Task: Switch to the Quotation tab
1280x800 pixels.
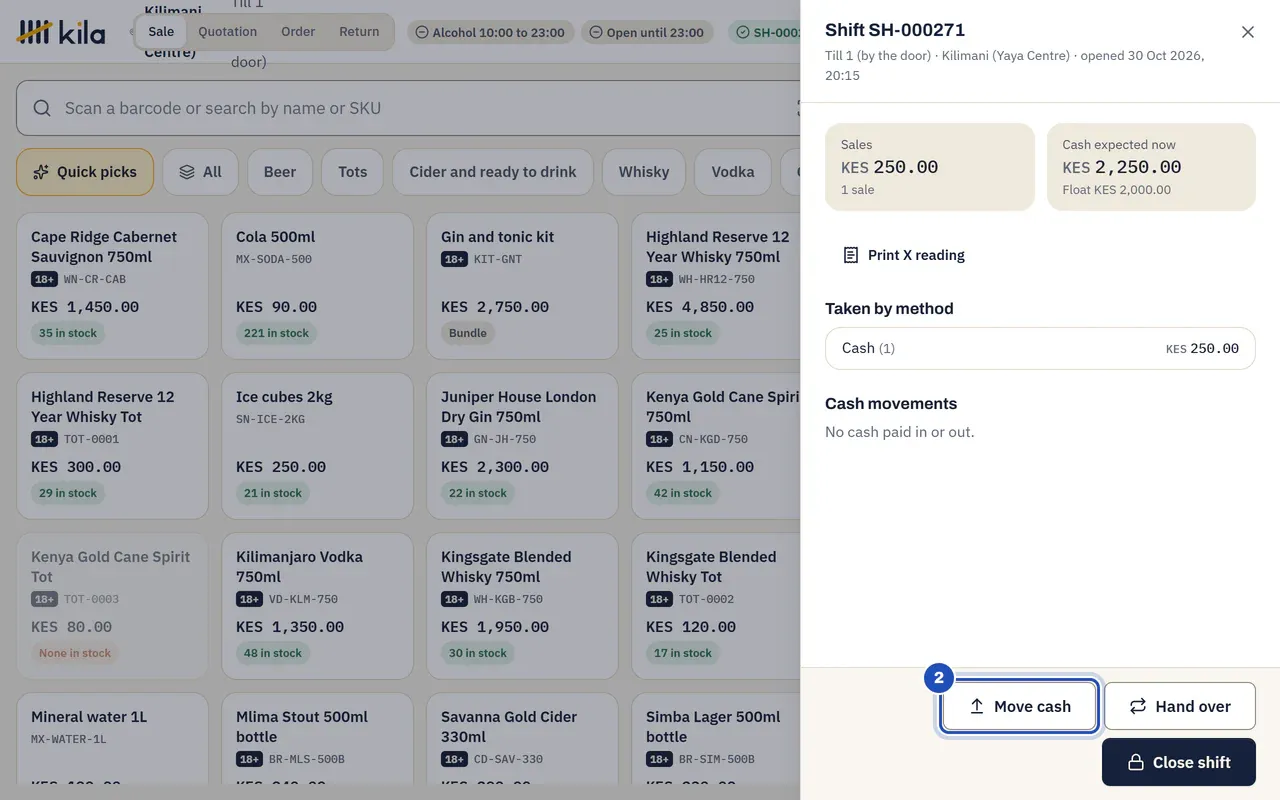Action: [x=227, y=31]
